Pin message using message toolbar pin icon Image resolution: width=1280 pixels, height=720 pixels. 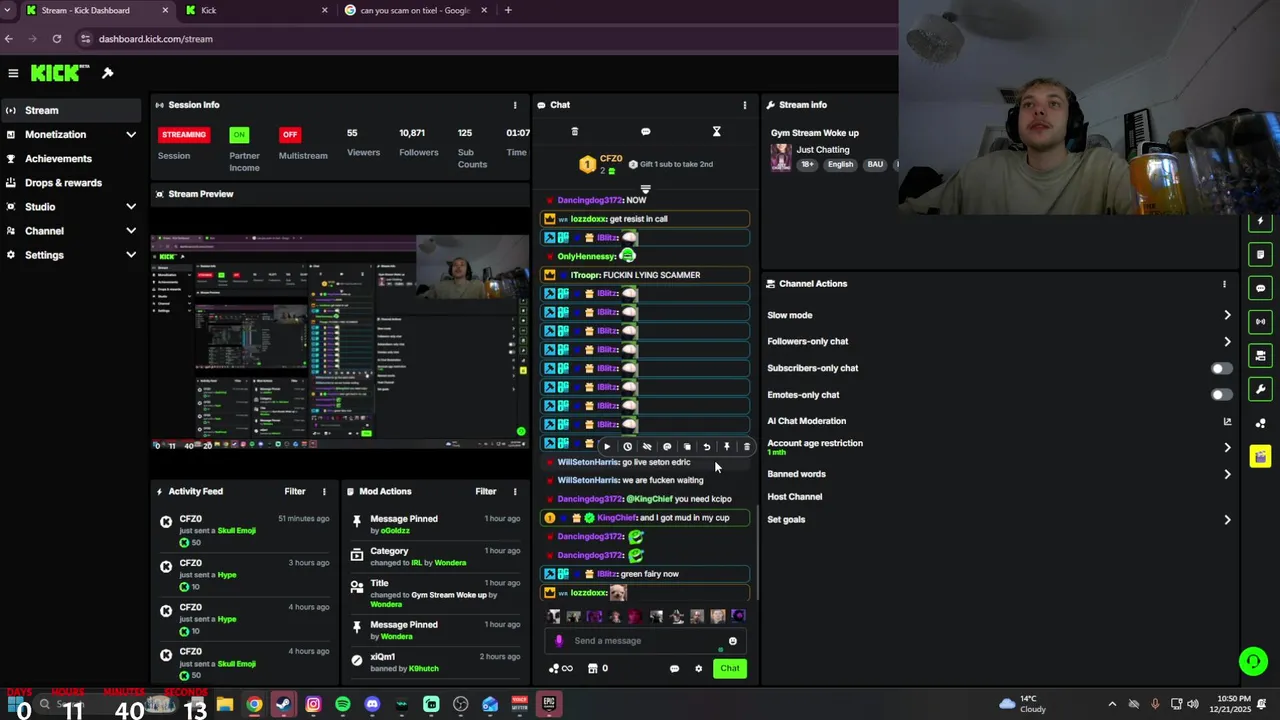(x=727, y=447)
